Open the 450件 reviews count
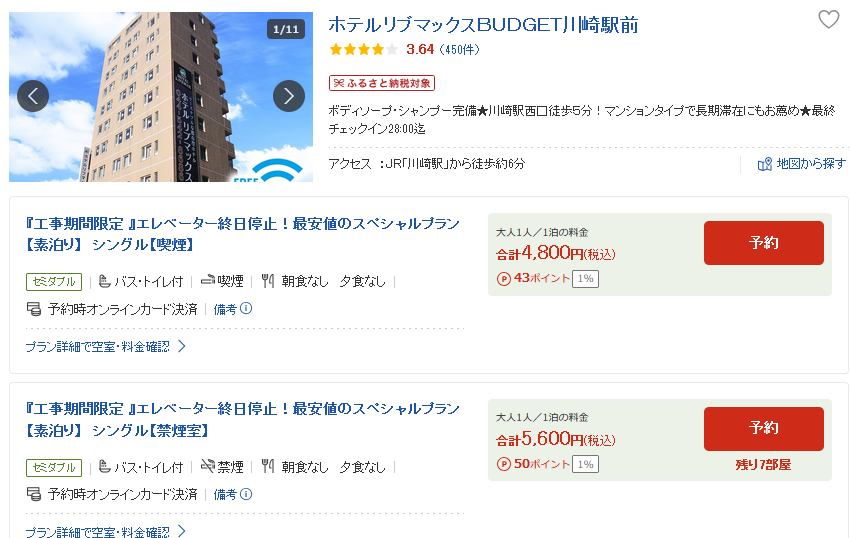The image size is (850, 538). point(459,49)
